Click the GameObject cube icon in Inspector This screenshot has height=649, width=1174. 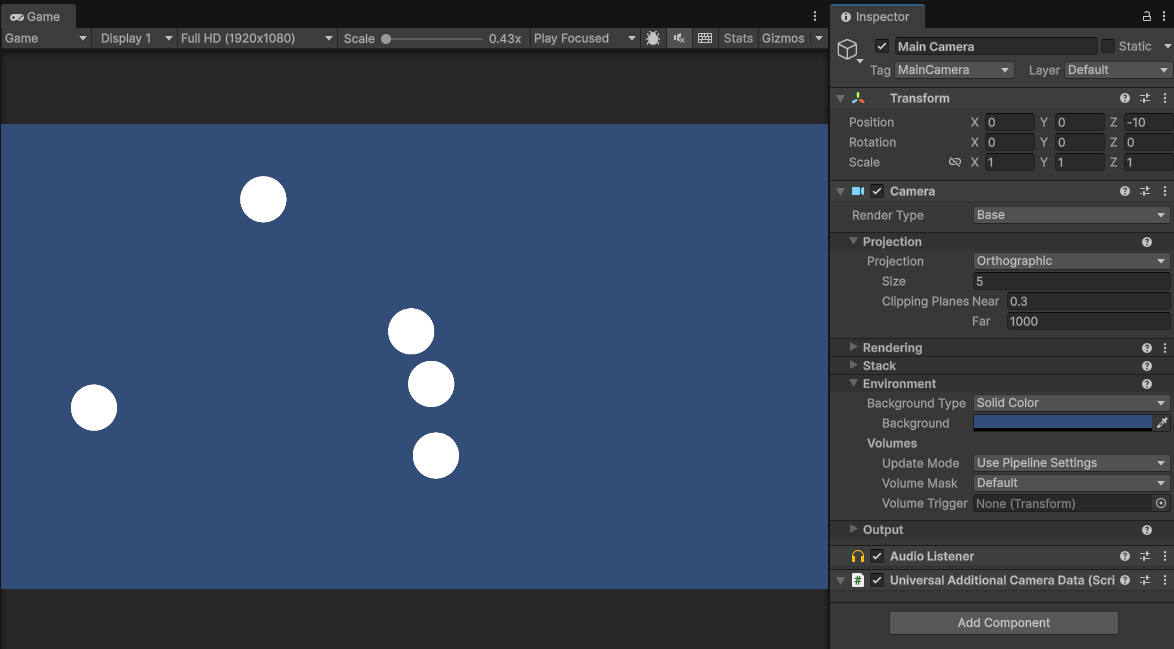tap(847, 49)
